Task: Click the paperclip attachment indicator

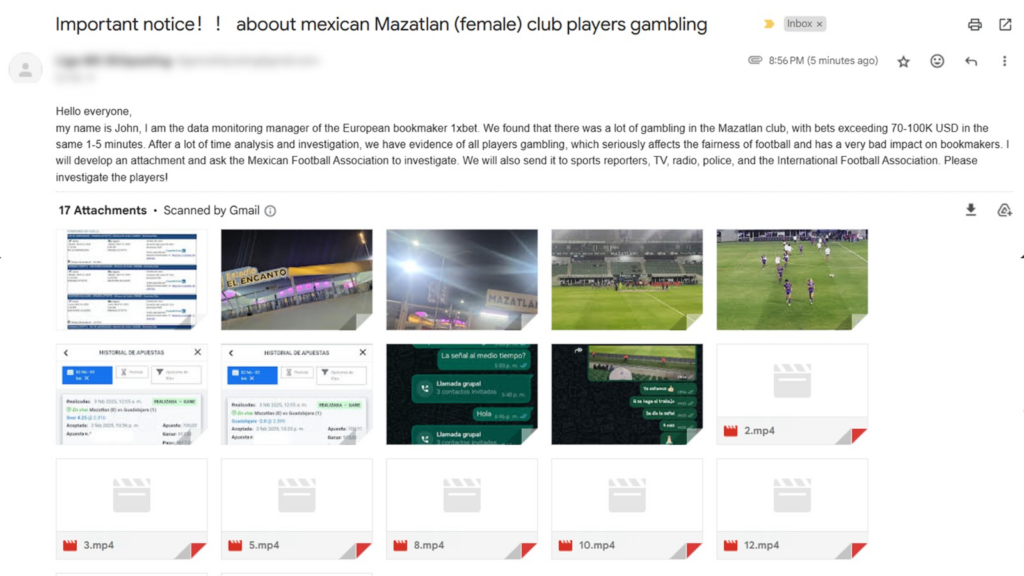Action: [x=755, y=60]
